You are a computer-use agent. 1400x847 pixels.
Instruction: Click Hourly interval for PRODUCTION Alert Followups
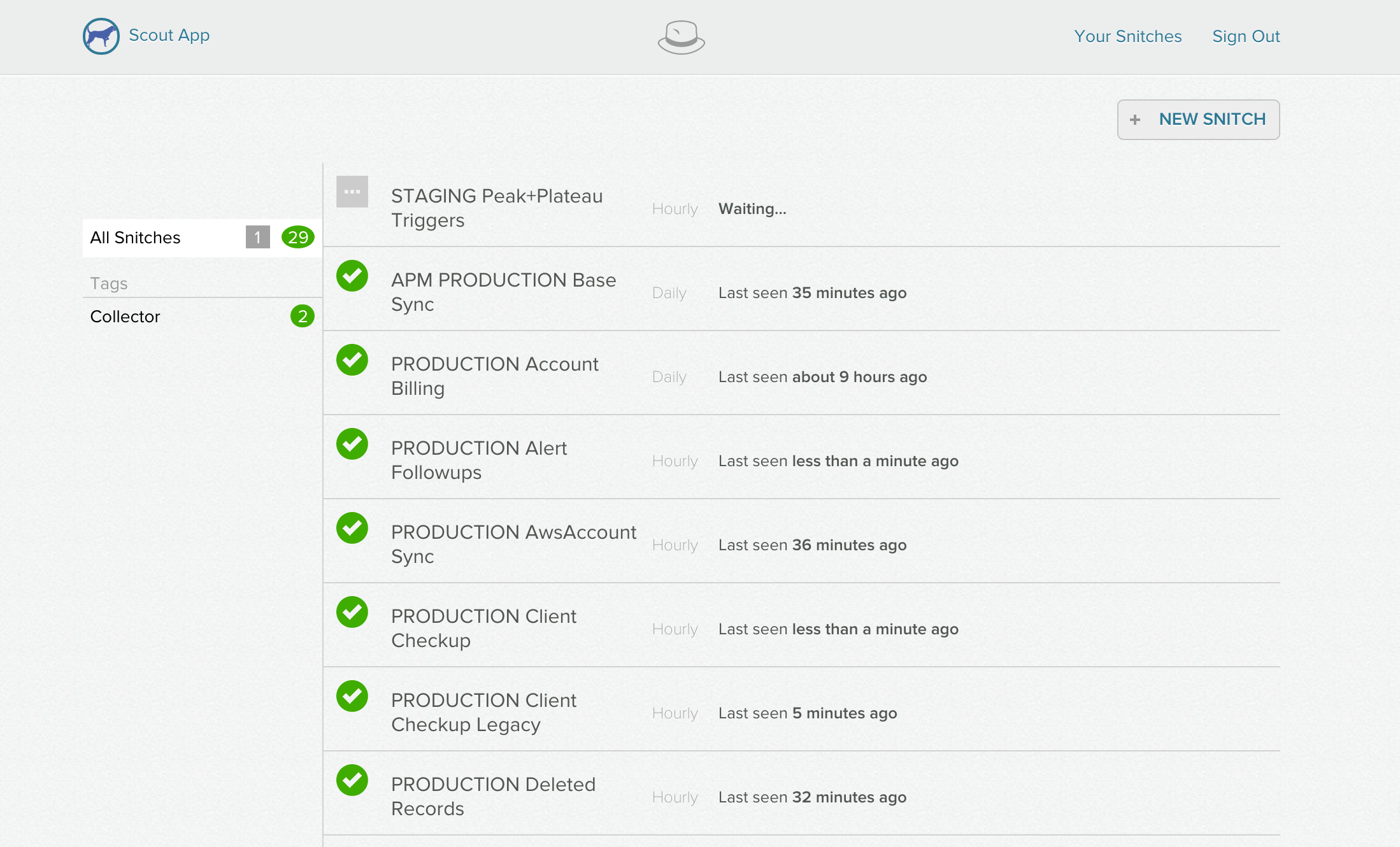coord(675,461)
